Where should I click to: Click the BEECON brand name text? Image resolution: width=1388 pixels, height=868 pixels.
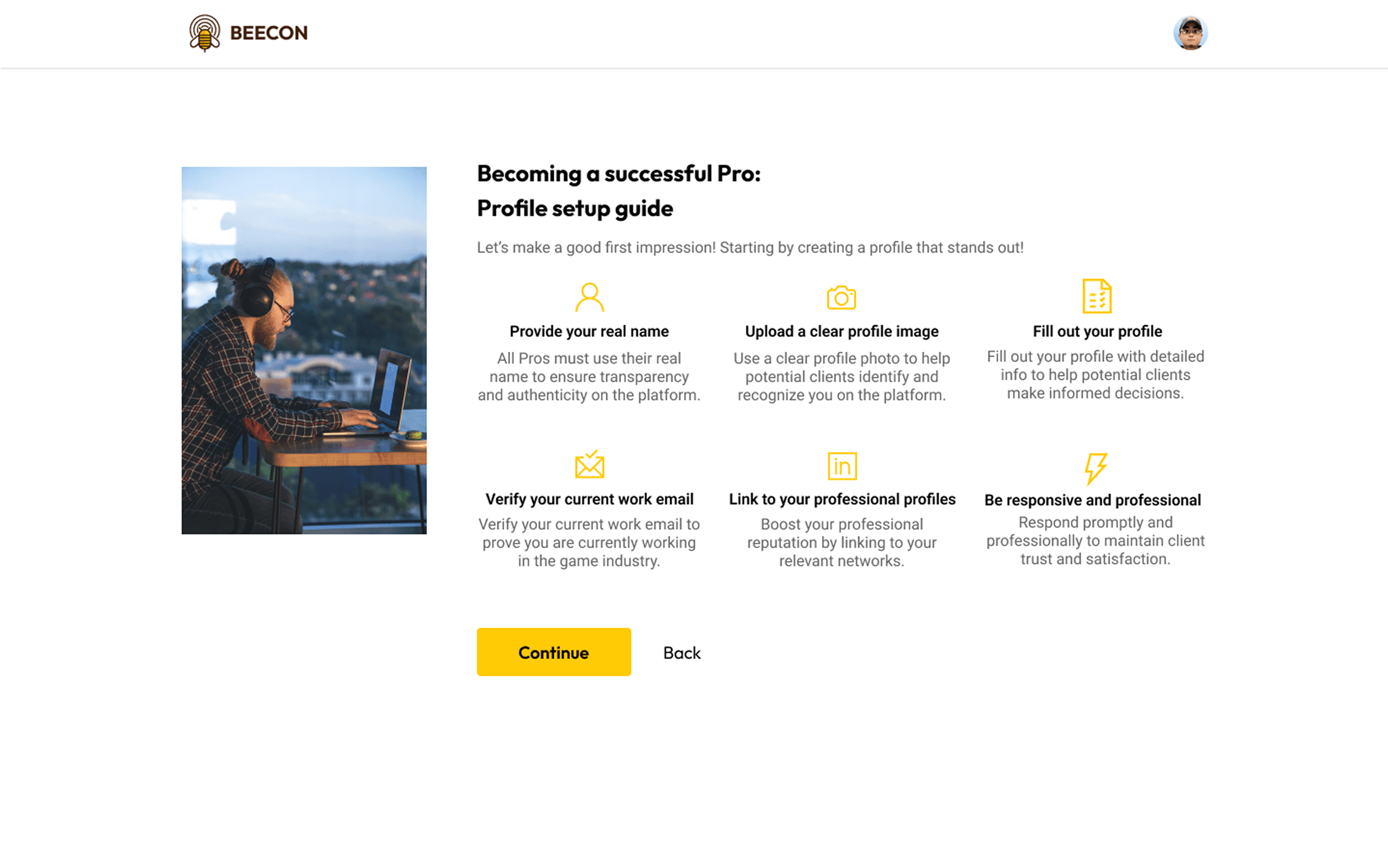tap(269, 34)
